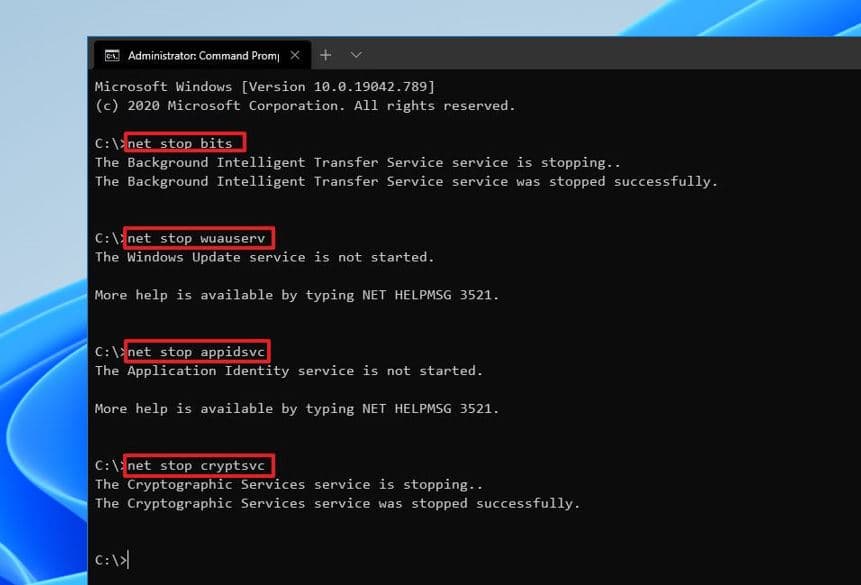Click 'Cryptographic Services service was stopped successfully' line
The height and width of the screenshot is (585, 861).
(337, 503)
